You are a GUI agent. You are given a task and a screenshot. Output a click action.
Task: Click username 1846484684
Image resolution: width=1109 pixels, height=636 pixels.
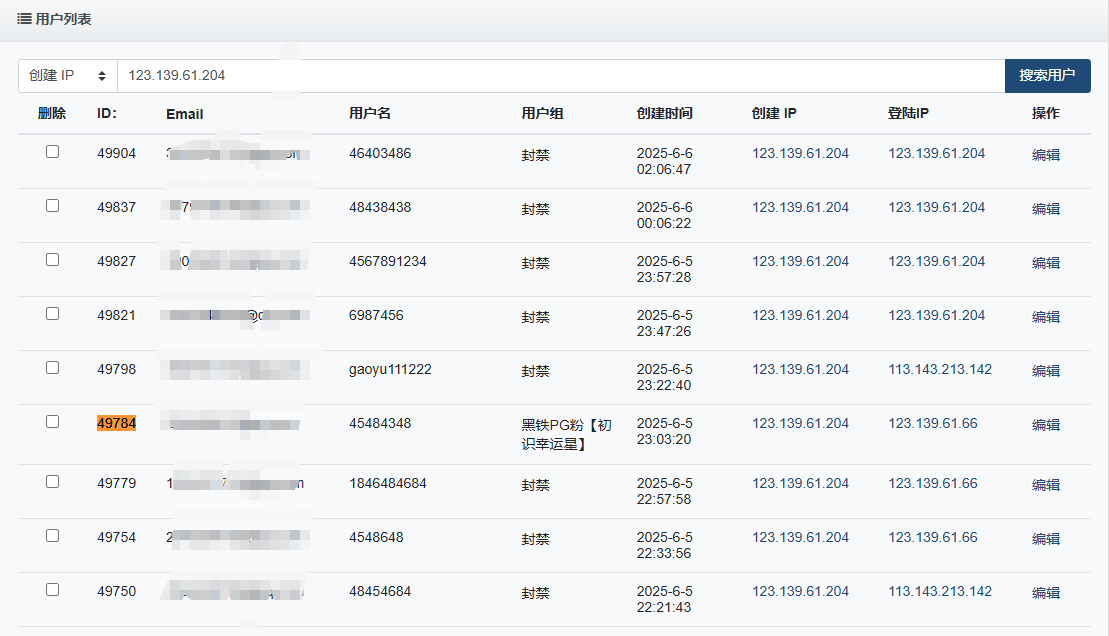click(x=388, y=483)
